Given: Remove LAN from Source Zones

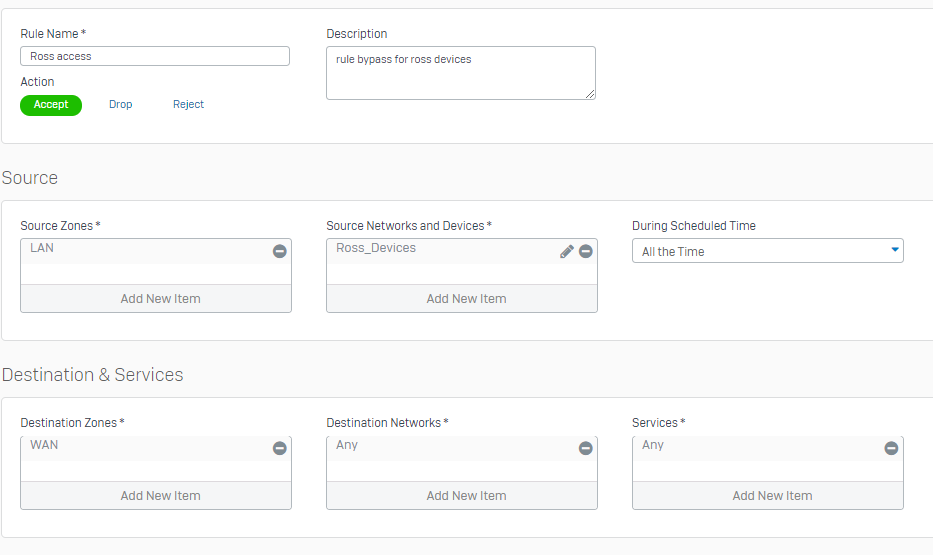Looking at the screenshot, I should click(280, 251).
